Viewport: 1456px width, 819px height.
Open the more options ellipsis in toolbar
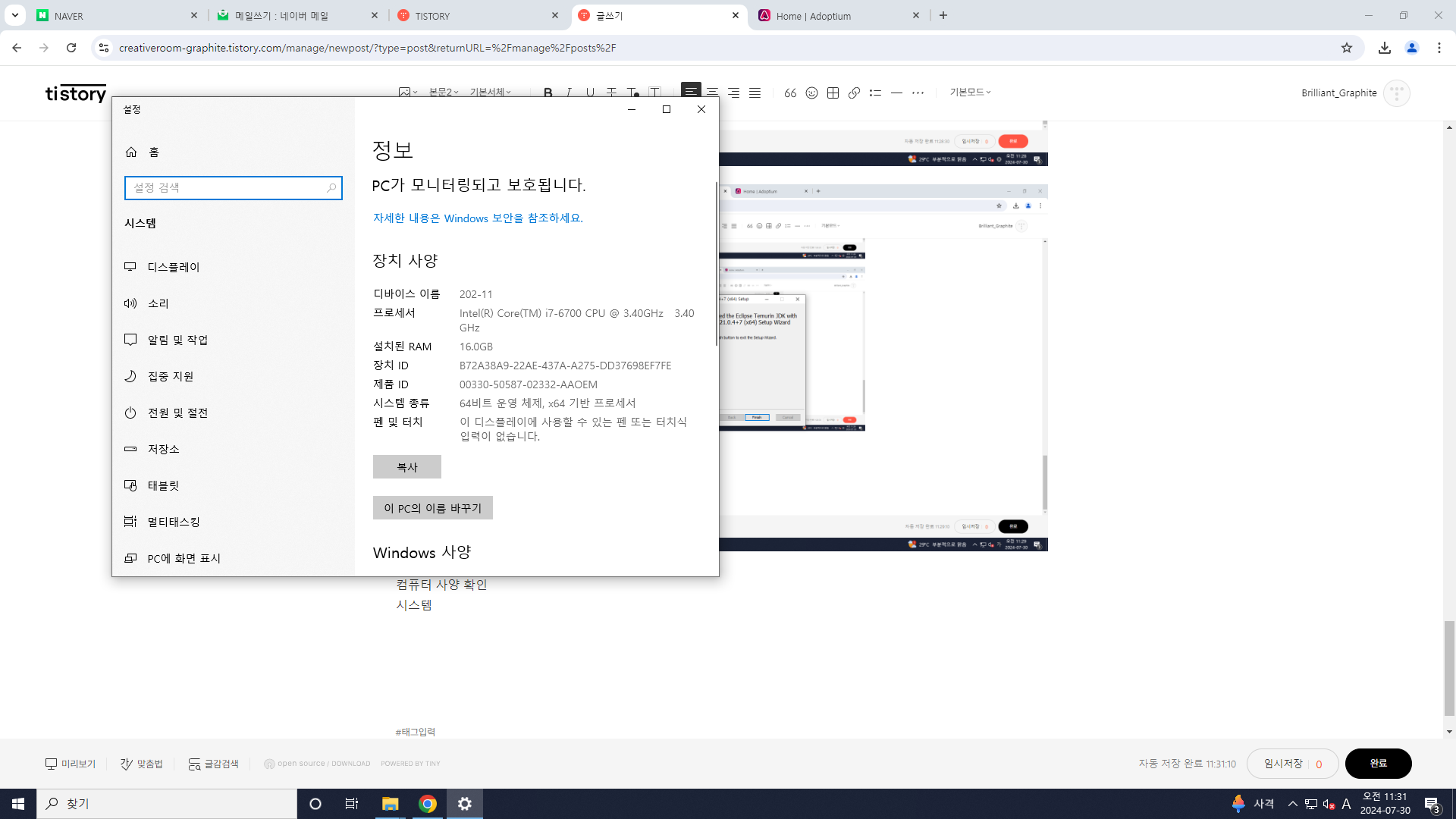pyautogui.click(x=918, y=93)
